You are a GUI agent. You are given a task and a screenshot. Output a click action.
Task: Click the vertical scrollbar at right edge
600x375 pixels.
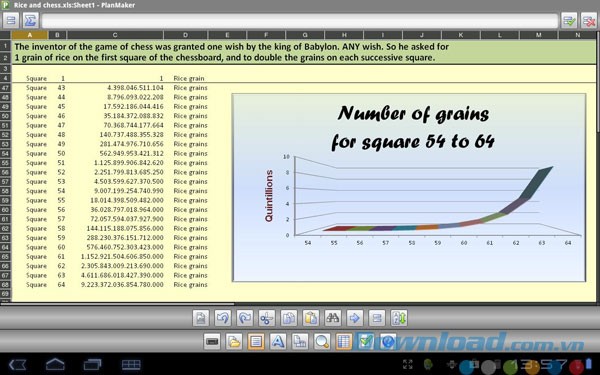598,82
